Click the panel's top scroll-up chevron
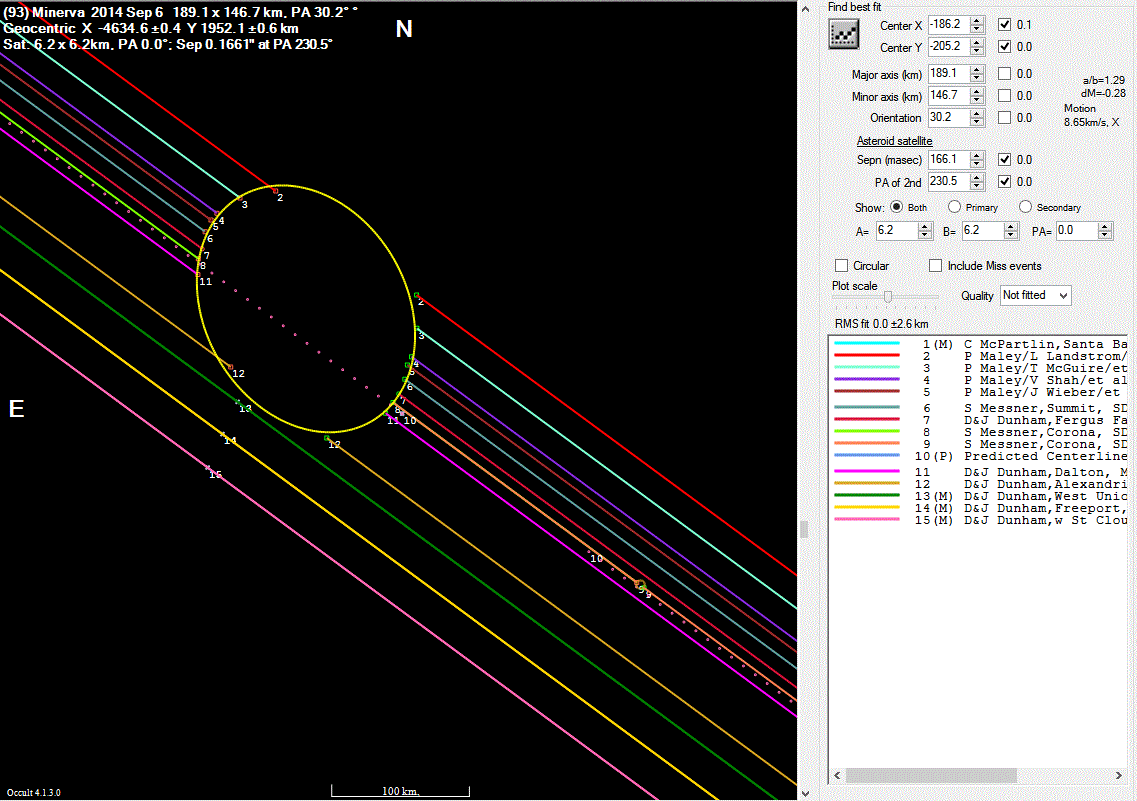 coord(807,8)
